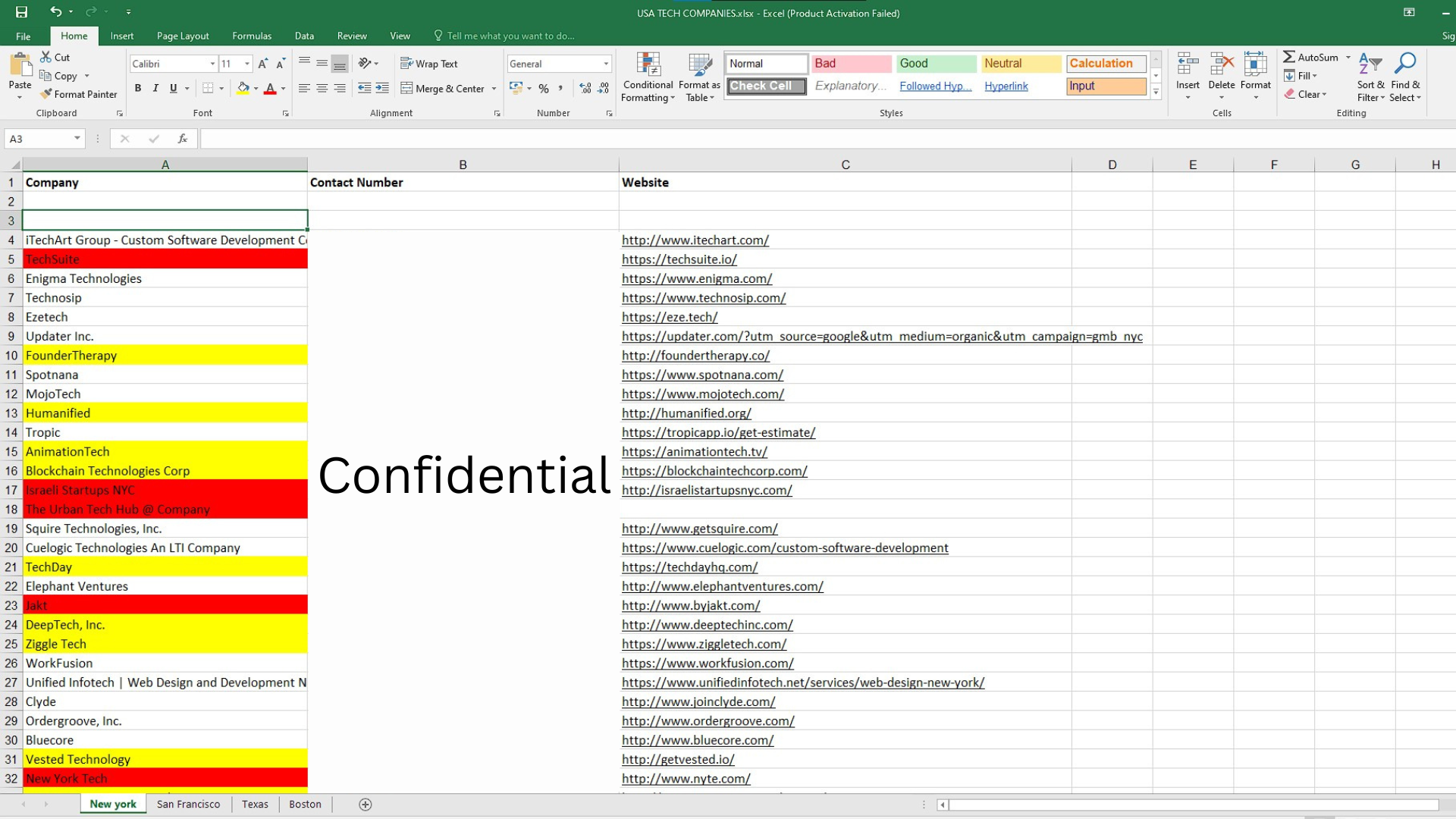Screen dimensions: 1456x819
Task: Click the Insert Function fx icon
Action: [x=182, y=139]
